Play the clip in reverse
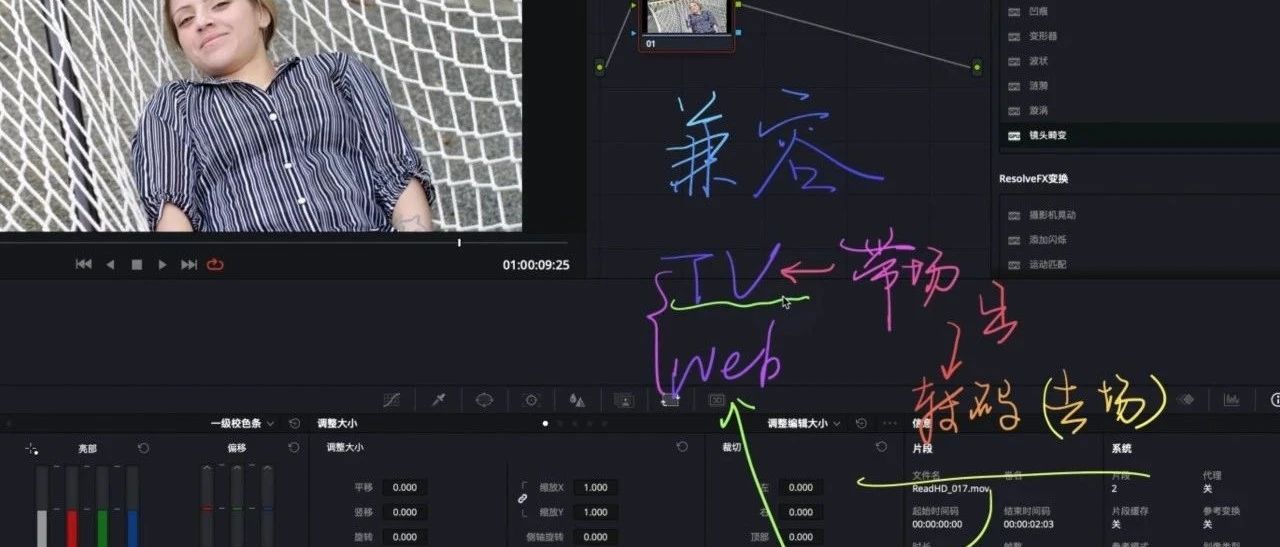 (110, 264)
